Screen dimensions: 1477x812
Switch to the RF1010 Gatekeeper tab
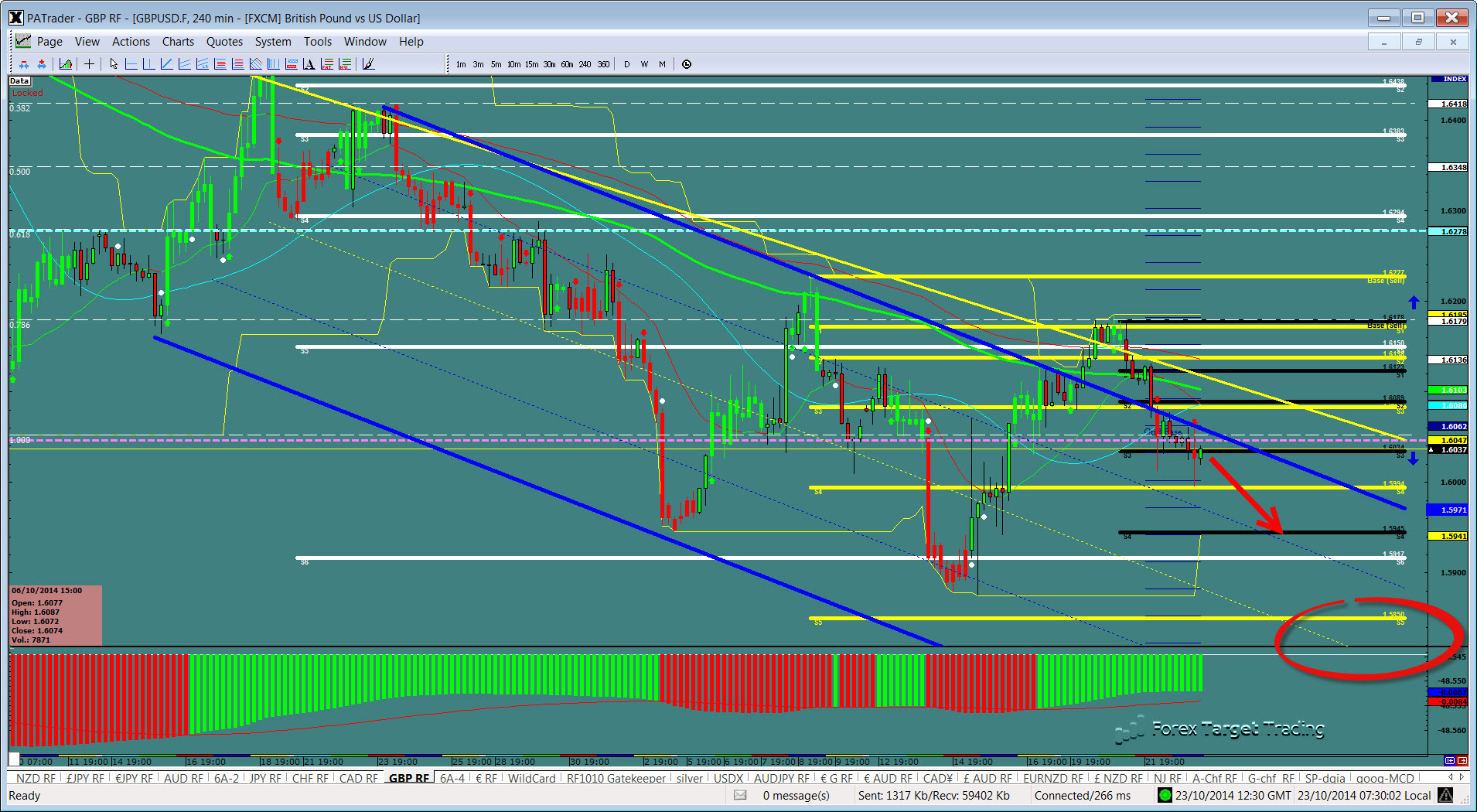616,778
